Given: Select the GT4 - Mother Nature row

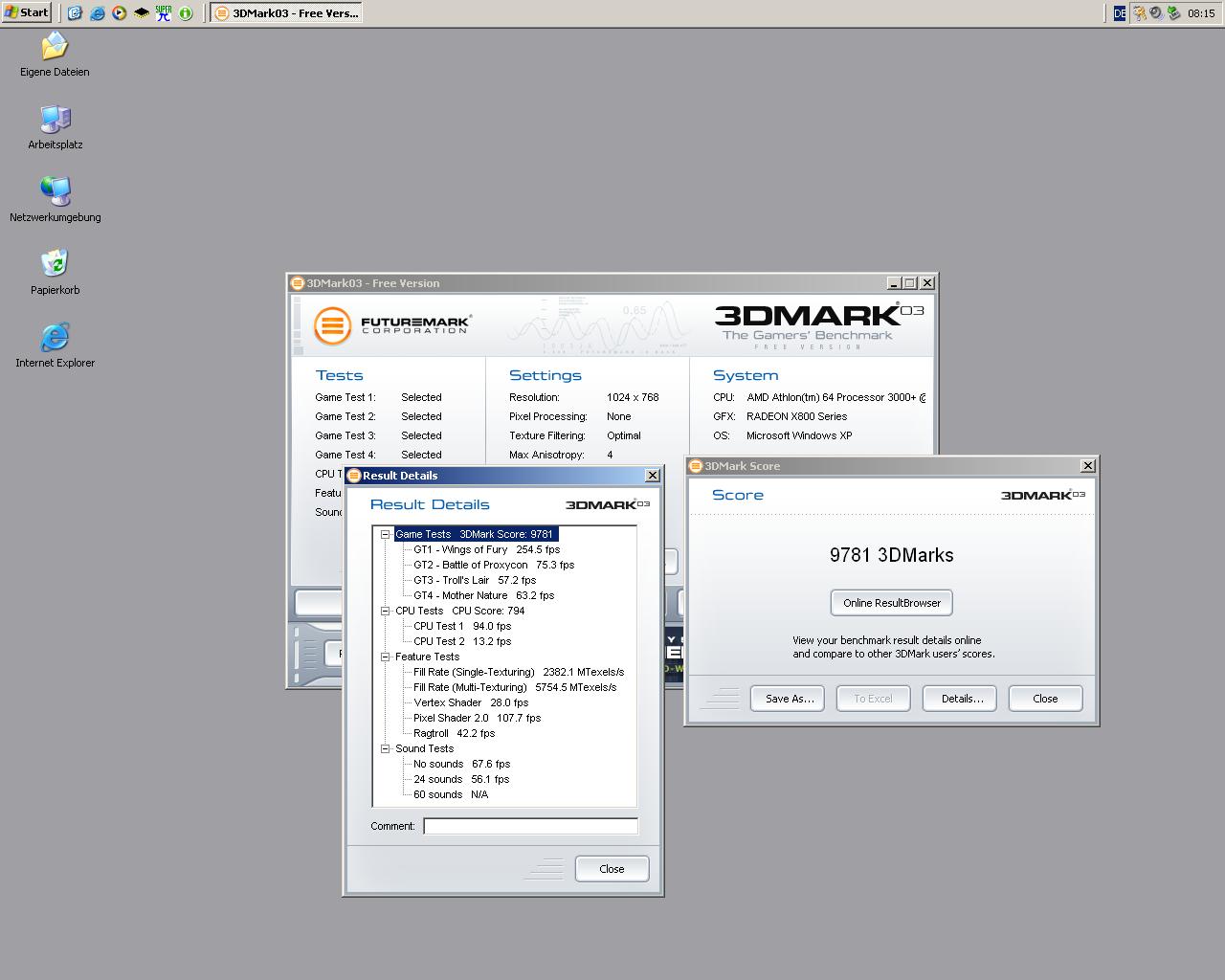Looking at the screenshot, I should pyautogui.click(x=483, y=595).
